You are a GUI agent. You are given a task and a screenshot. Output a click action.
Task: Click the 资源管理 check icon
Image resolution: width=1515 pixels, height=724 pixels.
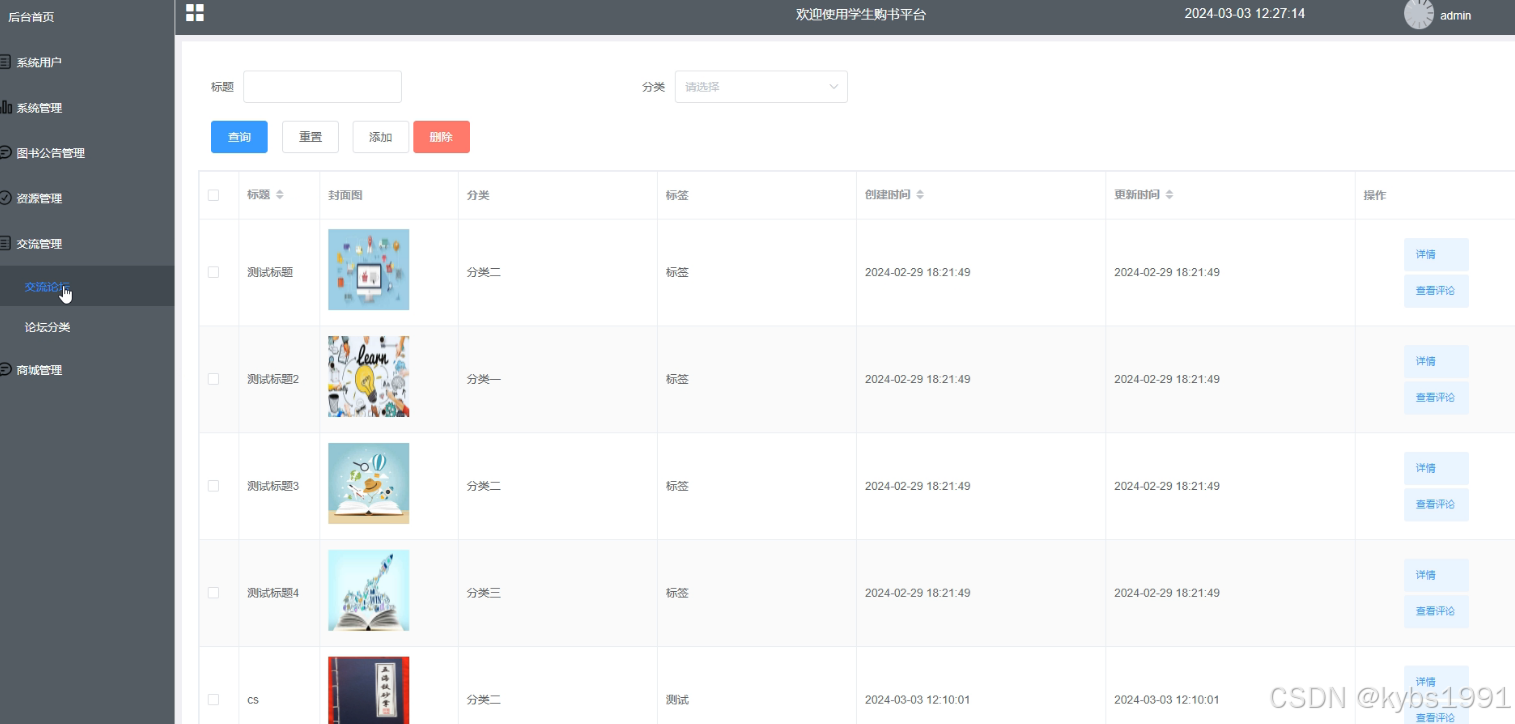coord(5,198)
